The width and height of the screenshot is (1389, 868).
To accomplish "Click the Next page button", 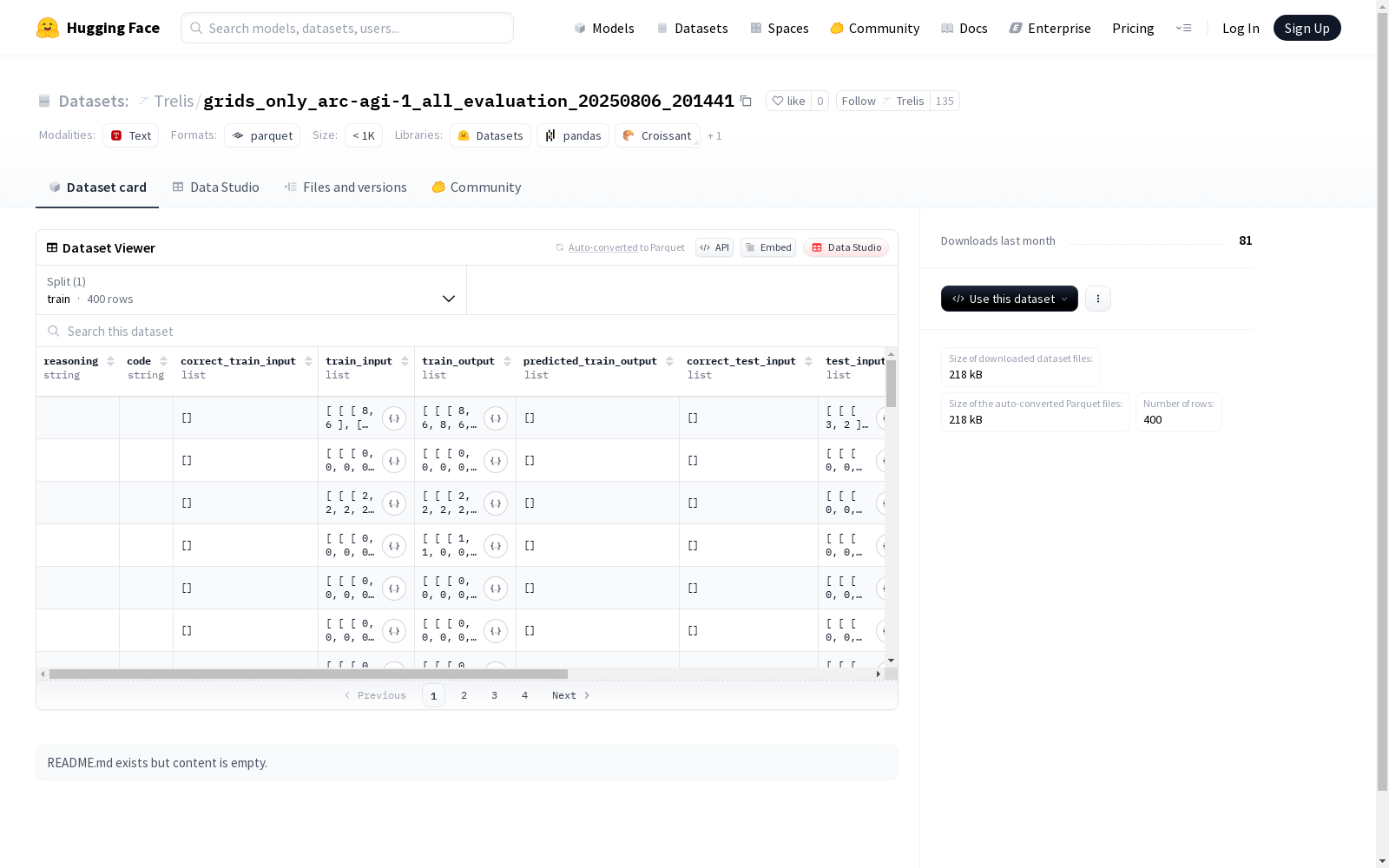I will [x=571, y=695].
